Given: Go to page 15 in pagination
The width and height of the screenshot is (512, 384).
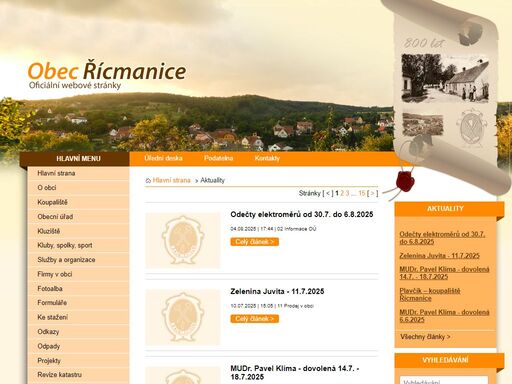Looking at the screenshot, I should (362, 193).
